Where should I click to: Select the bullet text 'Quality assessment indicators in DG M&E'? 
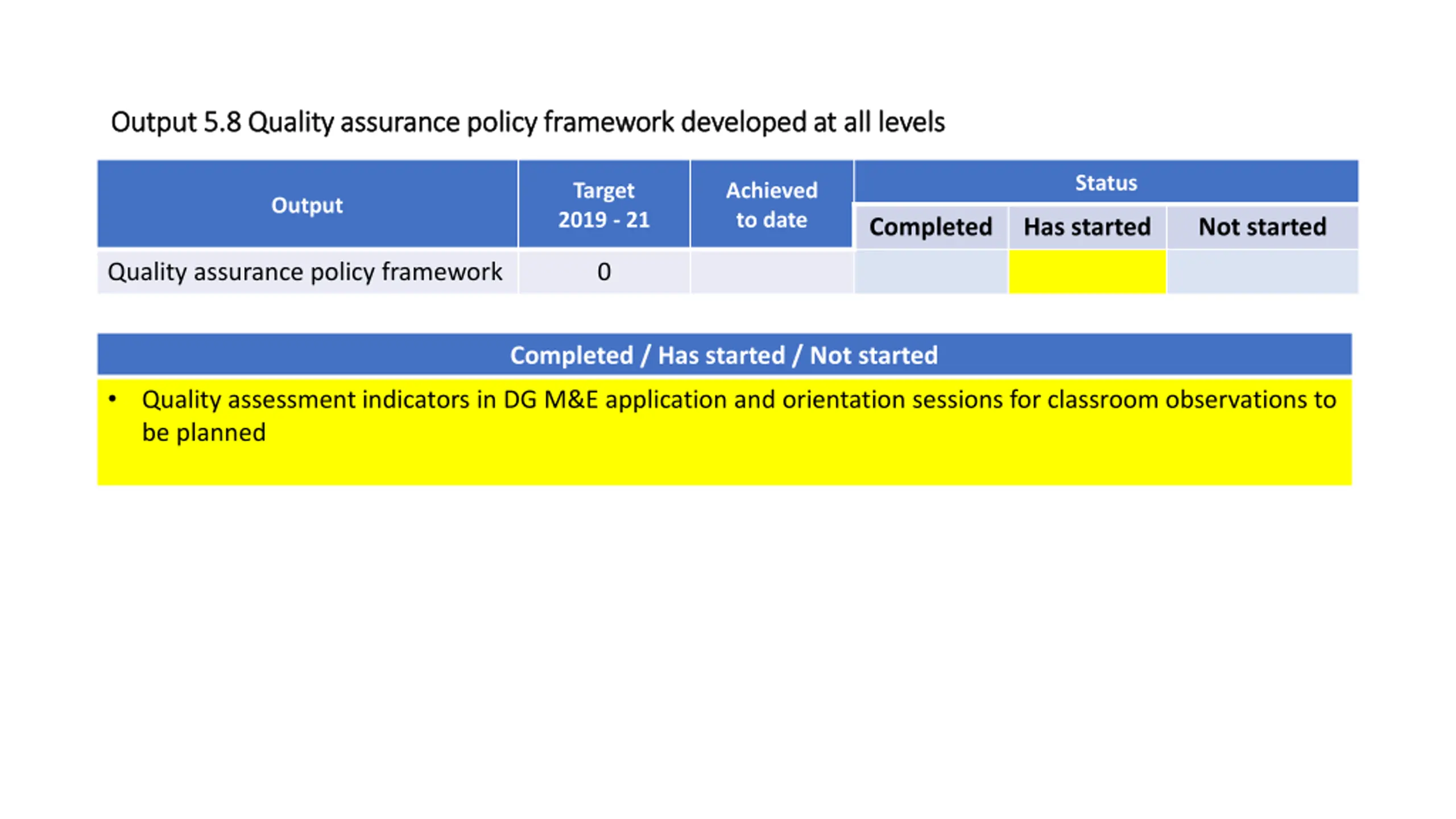[x=370, y=400]
